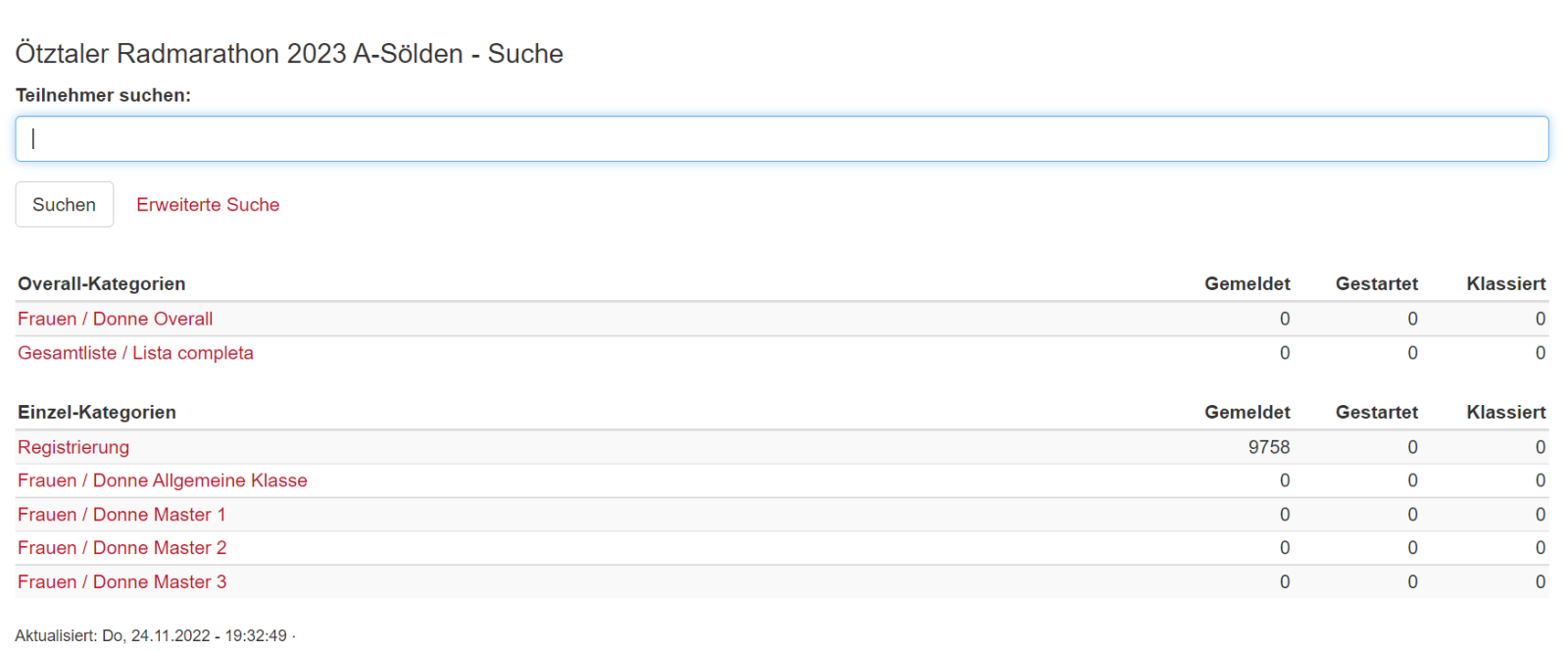
Task: Click Klassiert header in Overall-Kategorien table
Action: 1505,284
